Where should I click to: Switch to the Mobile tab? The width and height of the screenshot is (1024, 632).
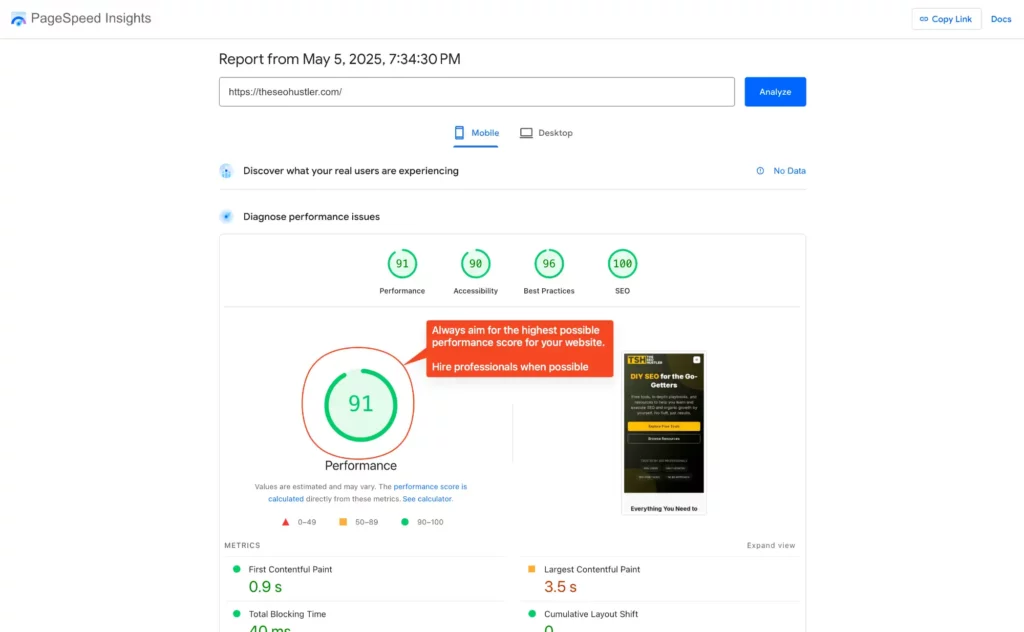(476, 133)
